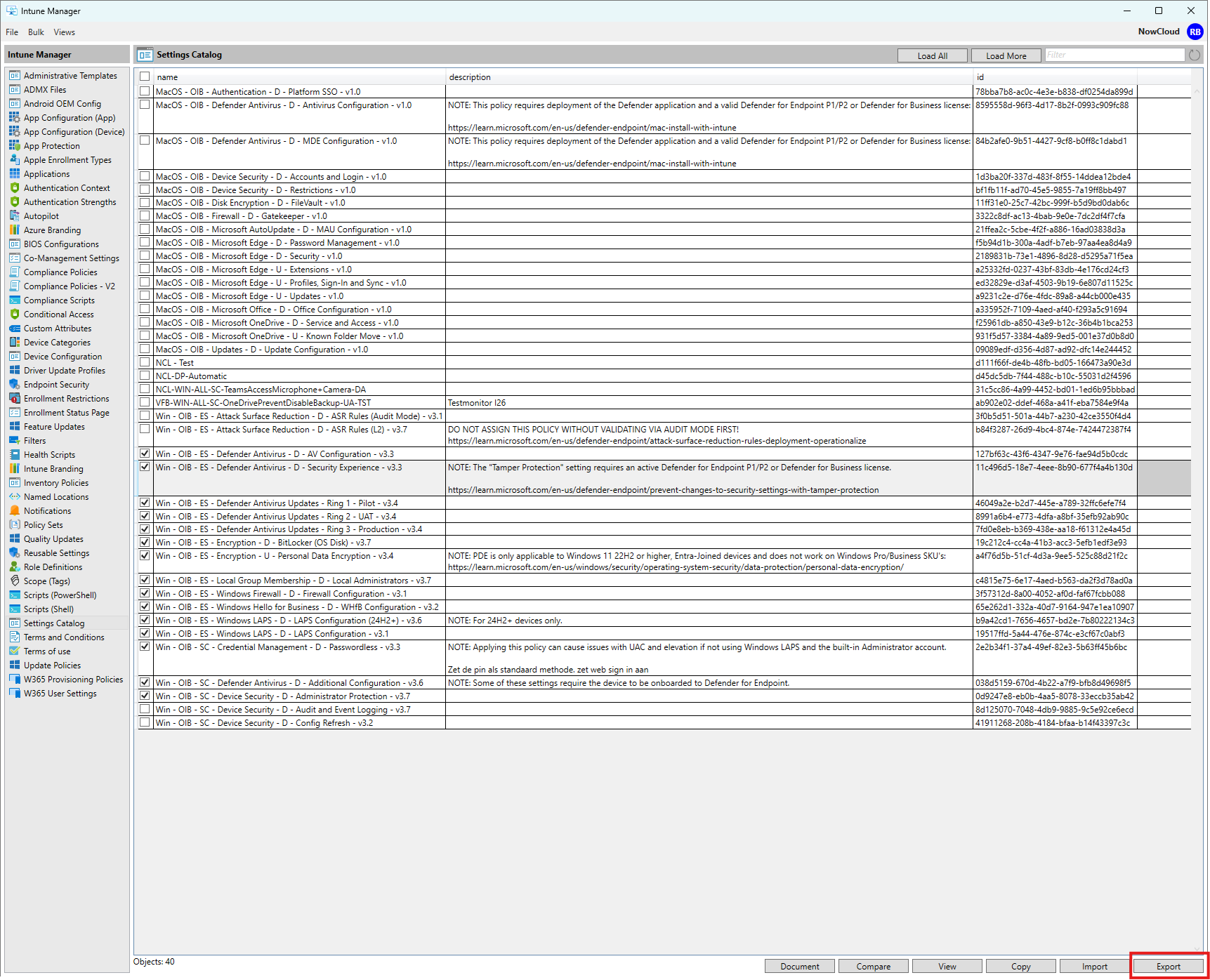Toggle the select-all checkbox in header
The image size is (1210, 980).
point(145,77)
